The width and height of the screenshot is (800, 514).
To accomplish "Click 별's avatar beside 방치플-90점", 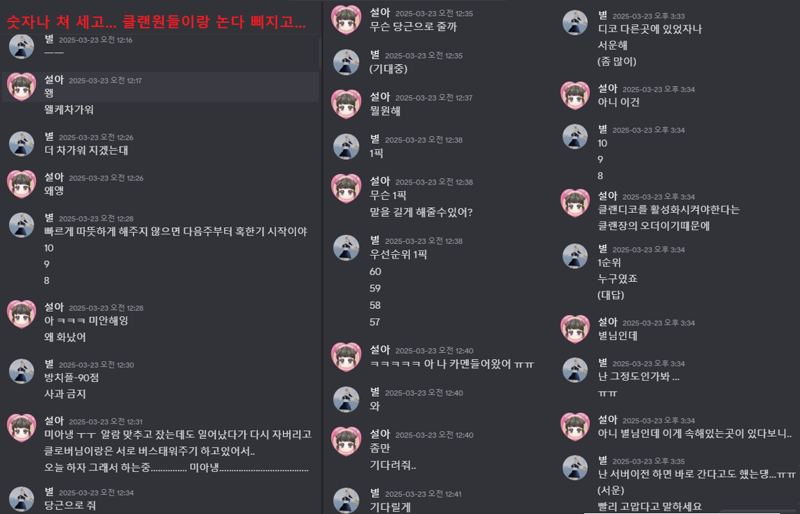I will tap(21, 371).
